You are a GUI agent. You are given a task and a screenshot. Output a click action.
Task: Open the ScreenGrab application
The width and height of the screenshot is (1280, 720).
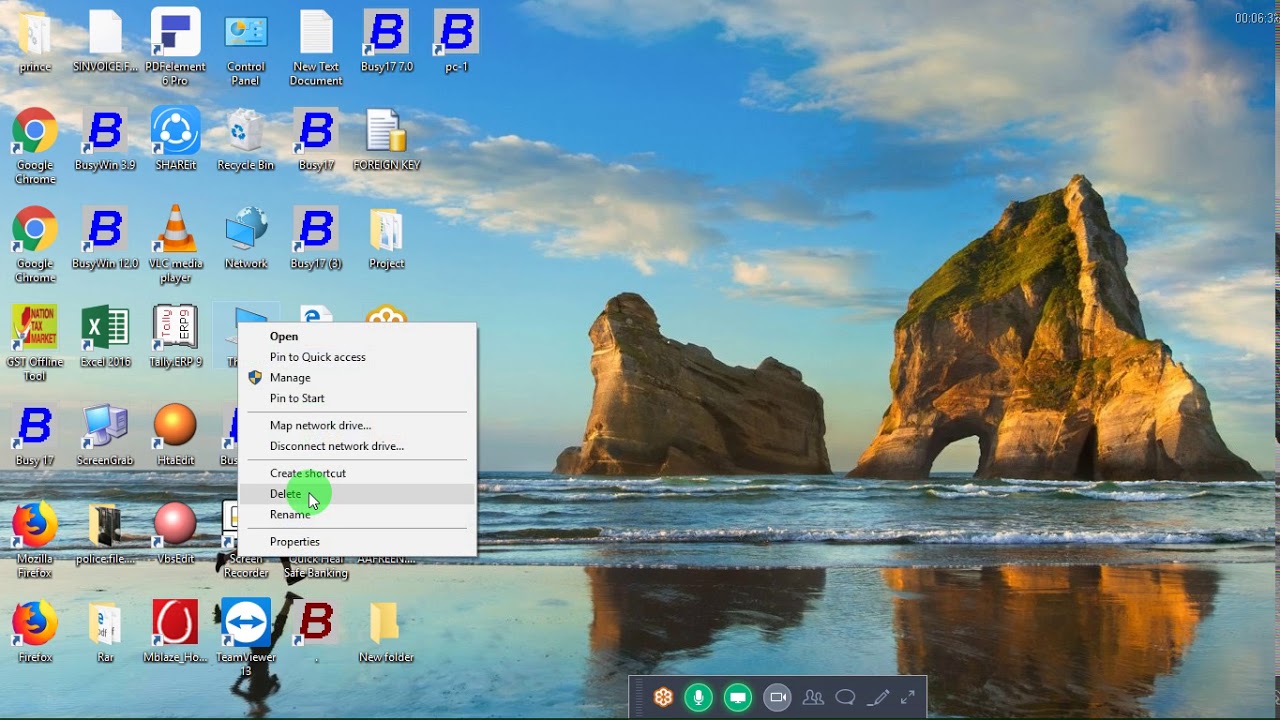[x=105, y=436]
